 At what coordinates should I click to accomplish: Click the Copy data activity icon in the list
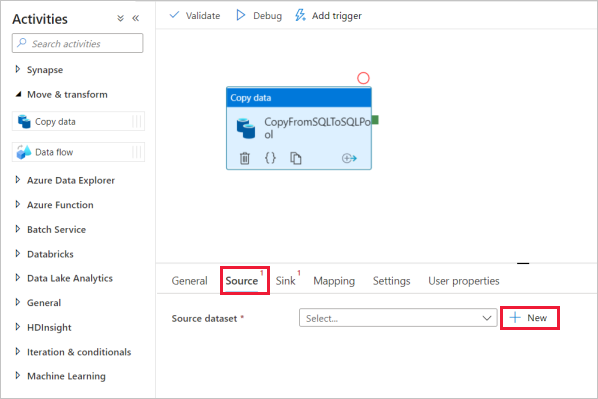pos(24,122)
